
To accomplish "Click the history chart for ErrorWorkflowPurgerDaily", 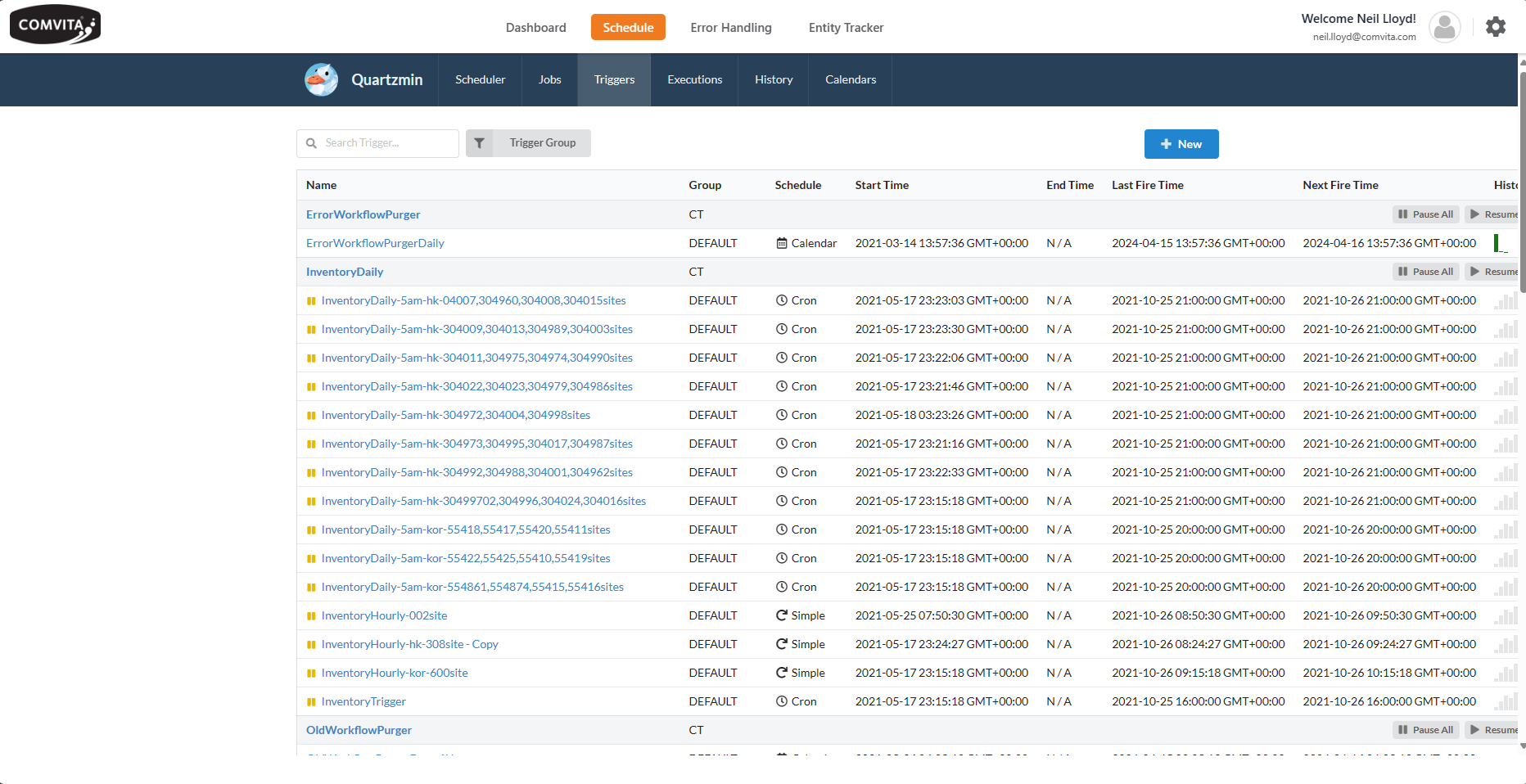I will pos(1500,243).
